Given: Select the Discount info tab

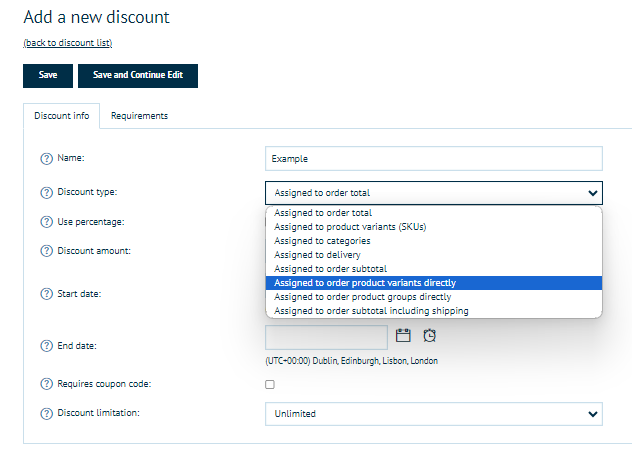Looking at the screenshot, I should [x=61, y=116].
